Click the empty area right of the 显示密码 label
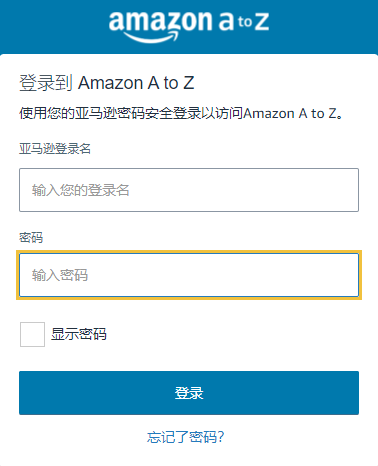The image size is (378, 466). tap(233, 334)
